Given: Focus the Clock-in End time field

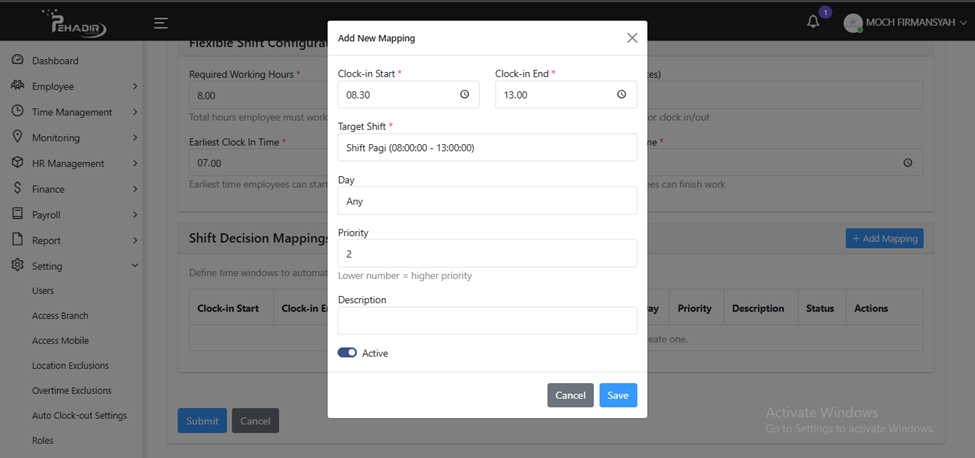Looking at the screenshot, I should point(566,94).
